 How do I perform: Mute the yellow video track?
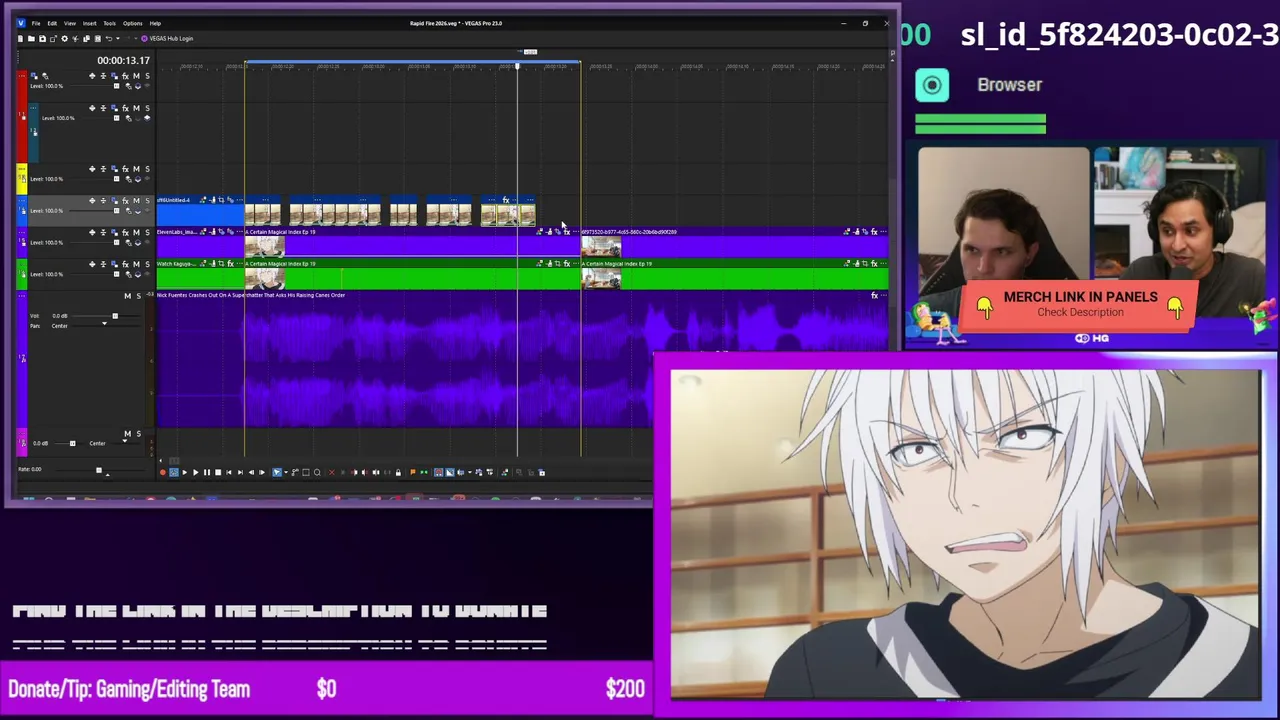(136, 169)
